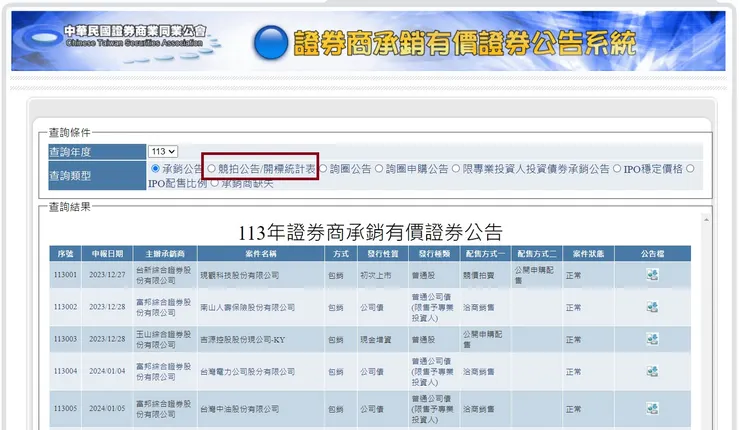Select the 競拍公告/開標統計表 radio button

(211, 169)
